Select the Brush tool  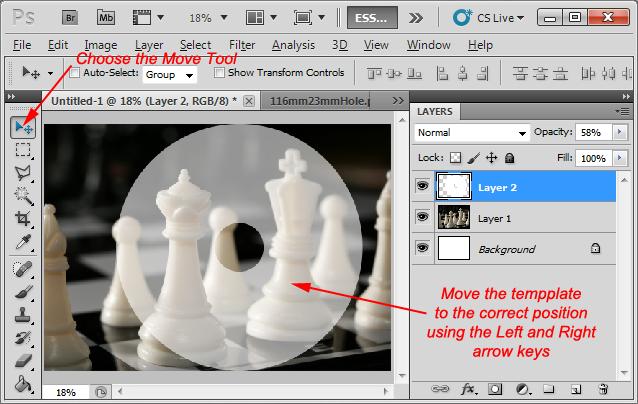[23, 292]
